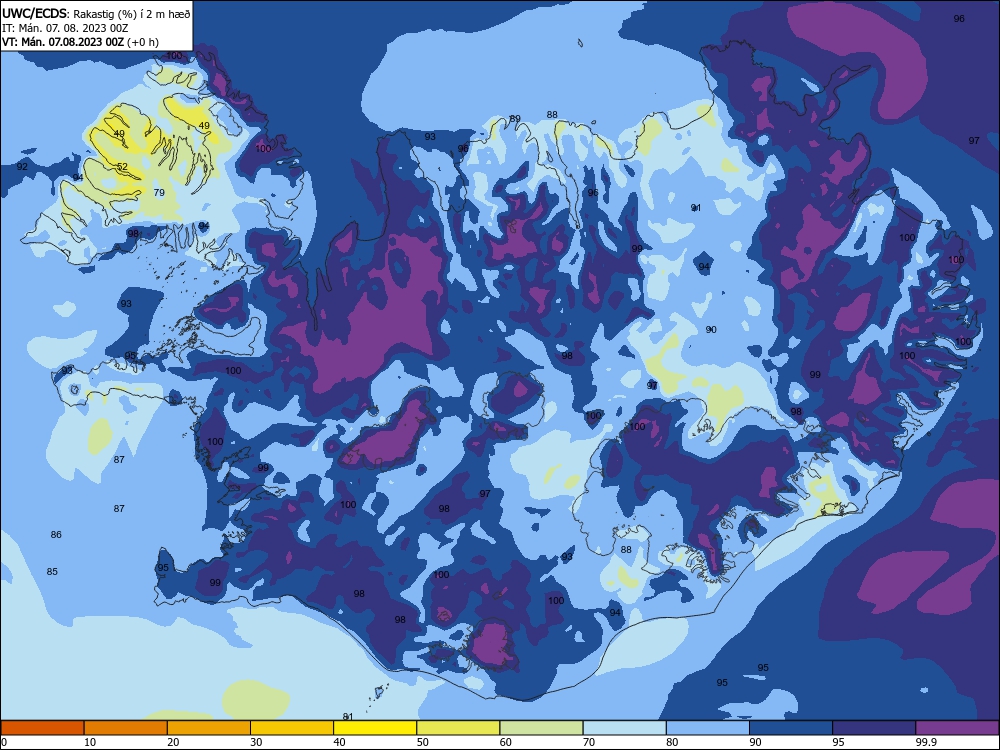Click the 70–80 pale blue legend swatch

click(x=625, y=728)
